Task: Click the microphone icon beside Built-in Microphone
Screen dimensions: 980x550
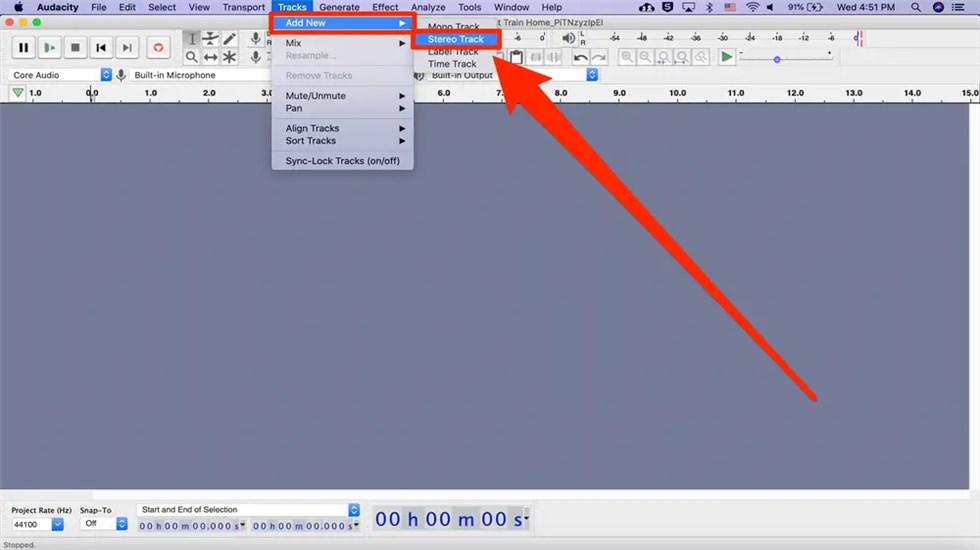Action: tap(121, 75)
